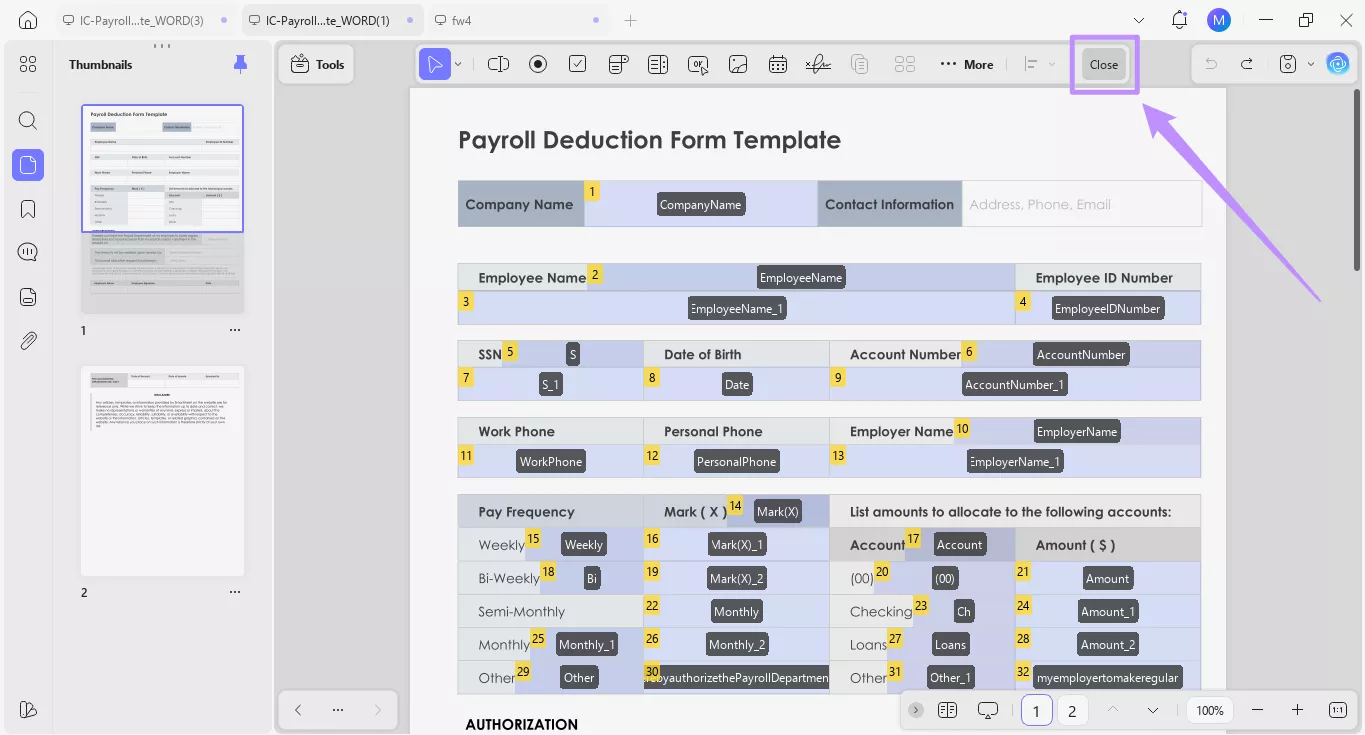Go to the home screen icon
The image size is (1365, 735).
[x=28, y=20]
